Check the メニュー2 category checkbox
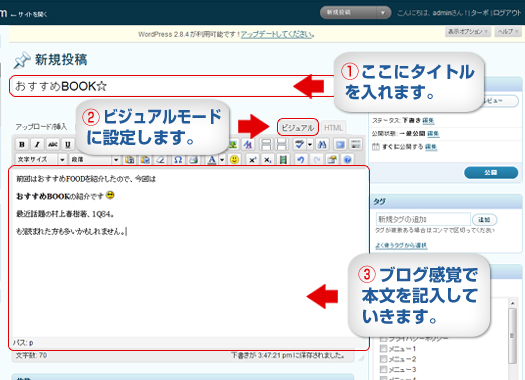Viewport: 525px width, 380px height. 383,359
